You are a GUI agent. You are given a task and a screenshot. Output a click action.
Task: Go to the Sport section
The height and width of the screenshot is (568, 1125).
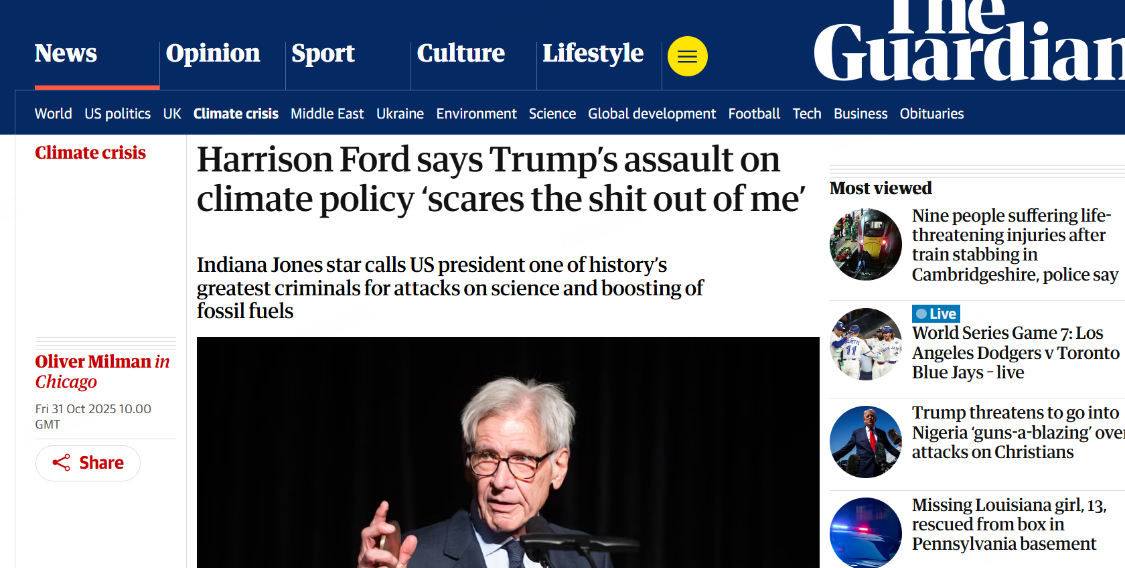[323, 53]
